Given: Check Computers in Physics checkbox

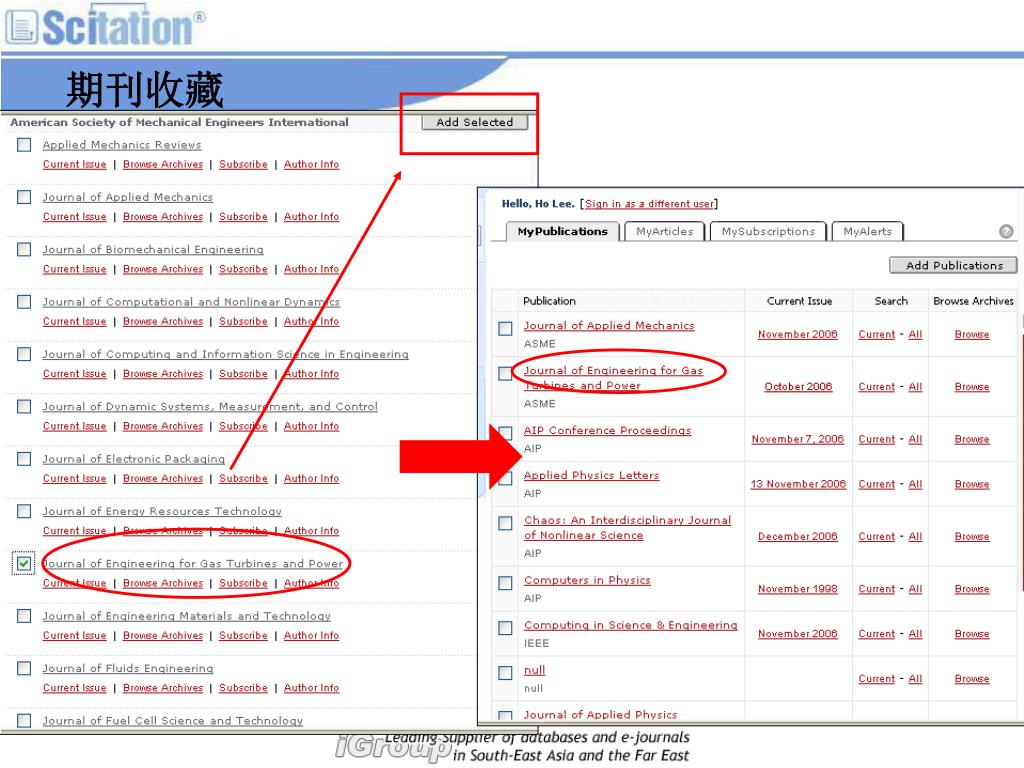Looking at the screenshot, I should pos(505,583).
